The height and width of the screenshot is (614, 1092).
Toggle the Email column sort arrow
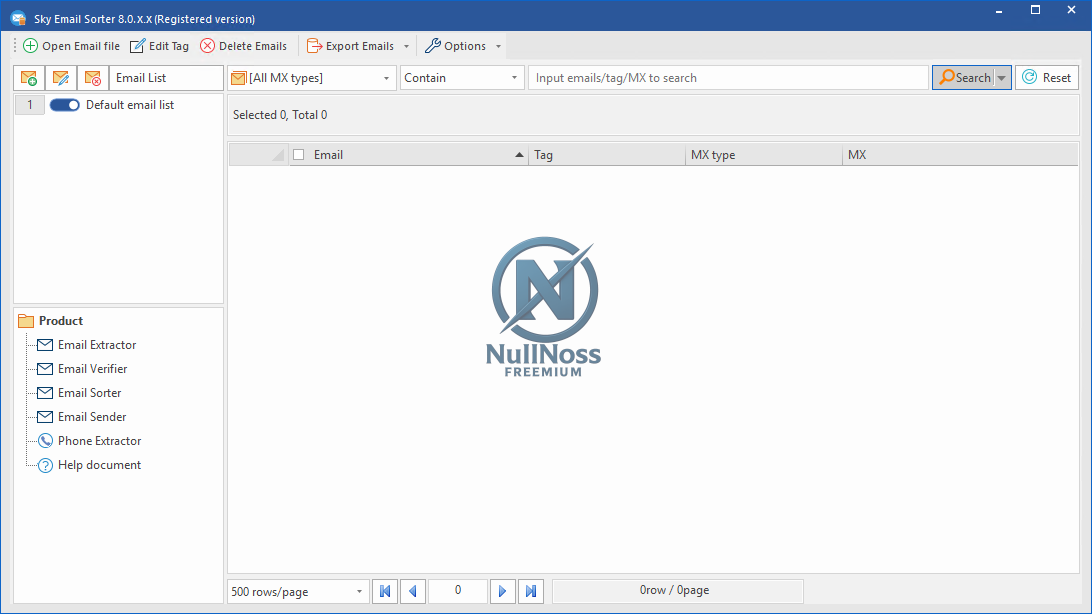coord(519,154)
